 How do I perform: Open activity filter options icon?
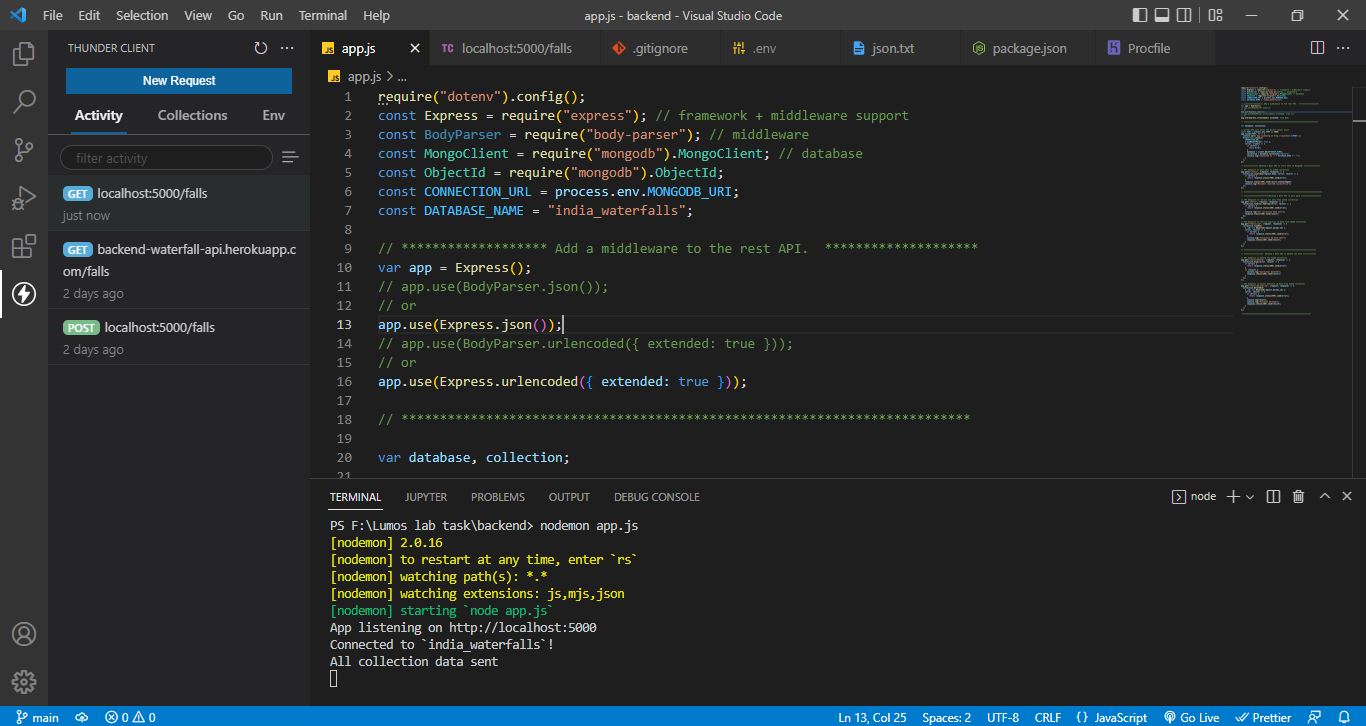[x=290, y=157]
